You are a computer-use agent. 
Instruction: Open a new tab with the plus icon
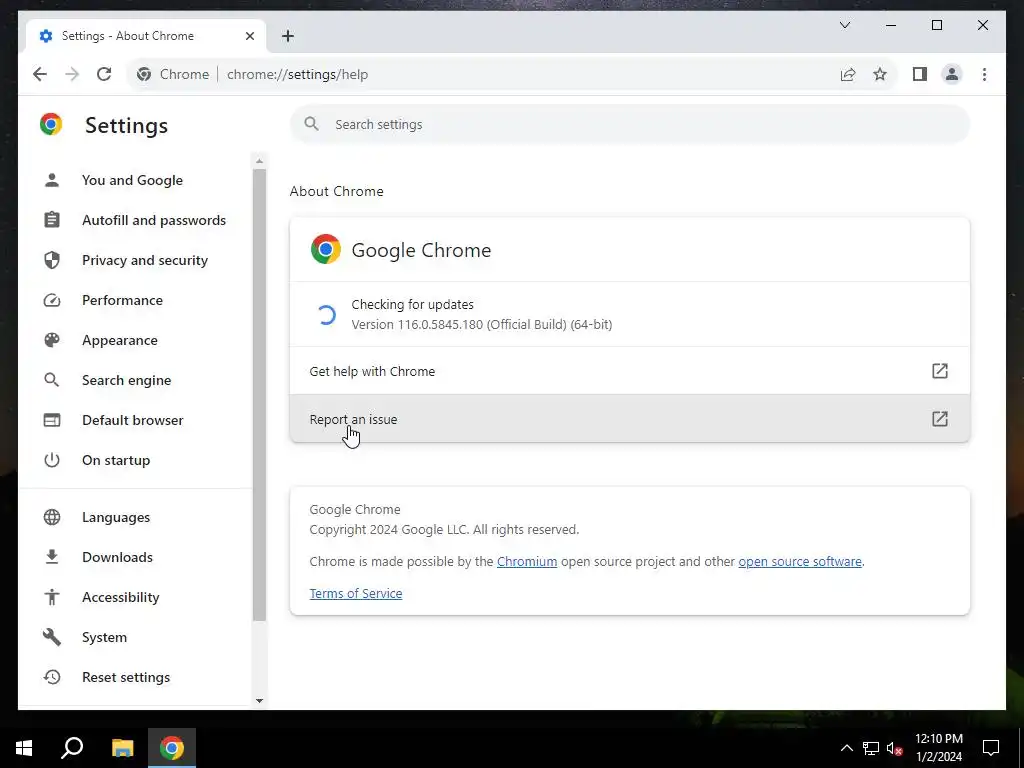pos(288,36)
